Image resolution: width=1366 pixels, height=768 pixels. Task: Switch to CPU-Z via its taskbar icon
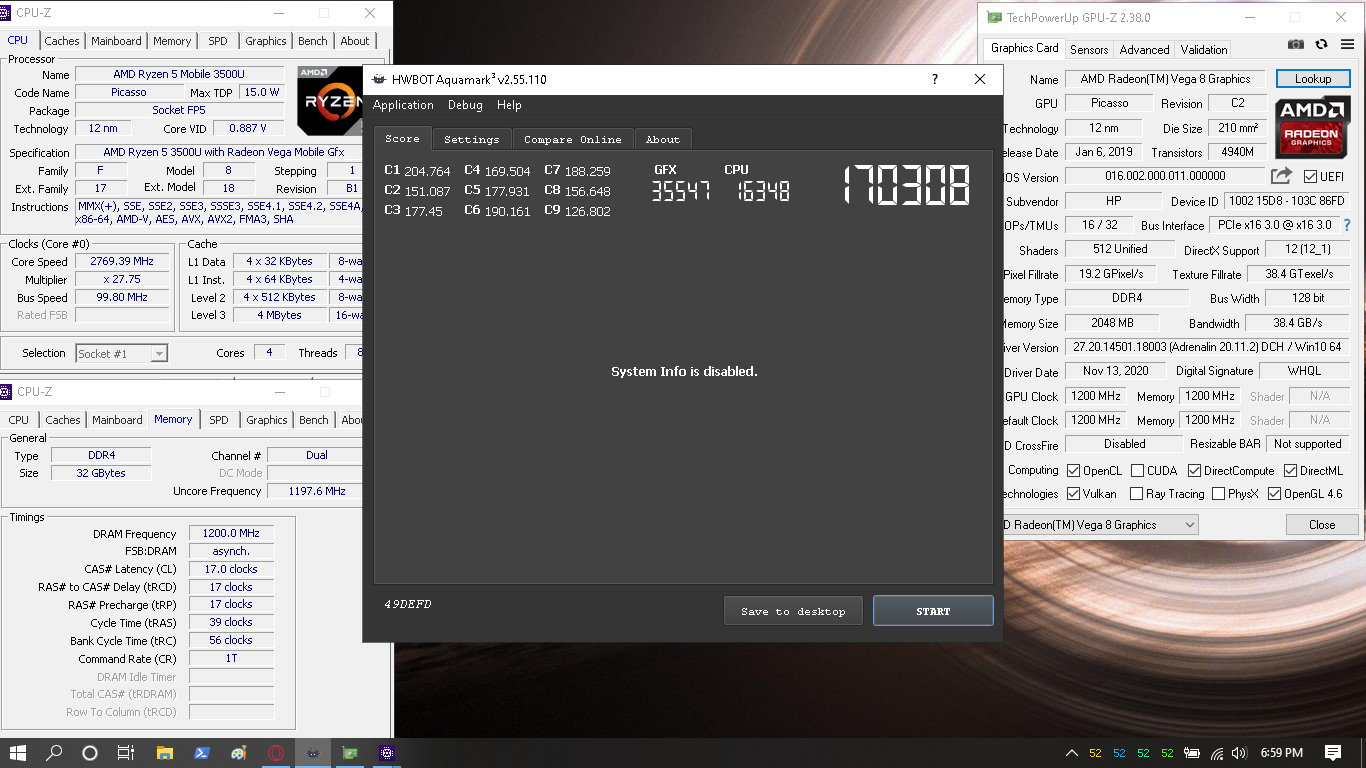coord(387,753)
